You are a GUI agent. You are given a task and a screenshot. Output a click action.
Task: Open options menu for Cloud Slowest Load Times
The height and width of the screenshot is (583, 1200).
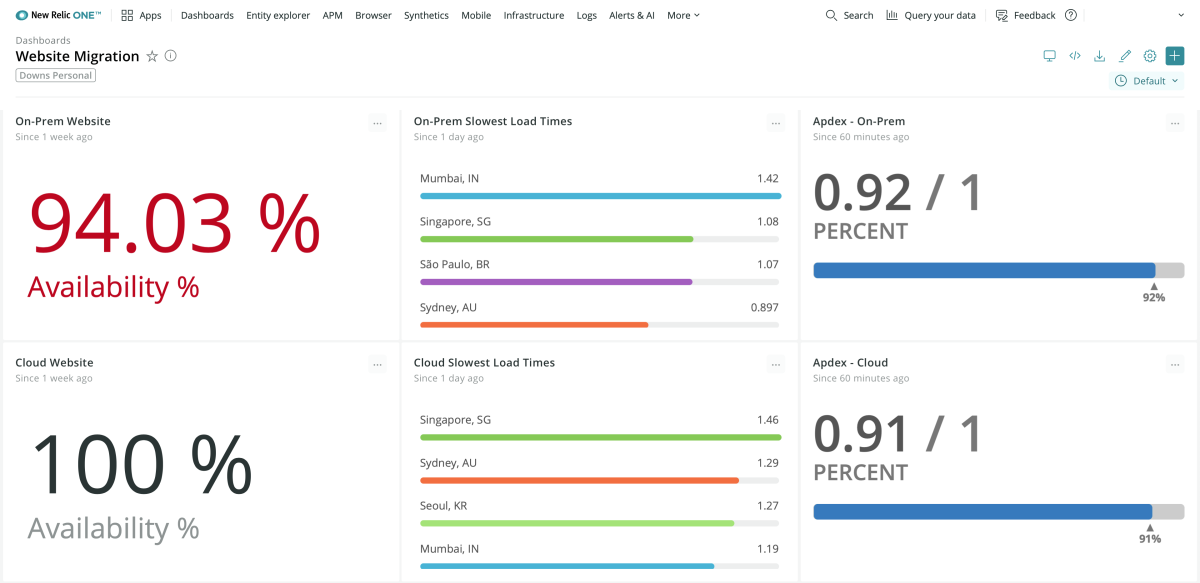click(x=776, y=365)
